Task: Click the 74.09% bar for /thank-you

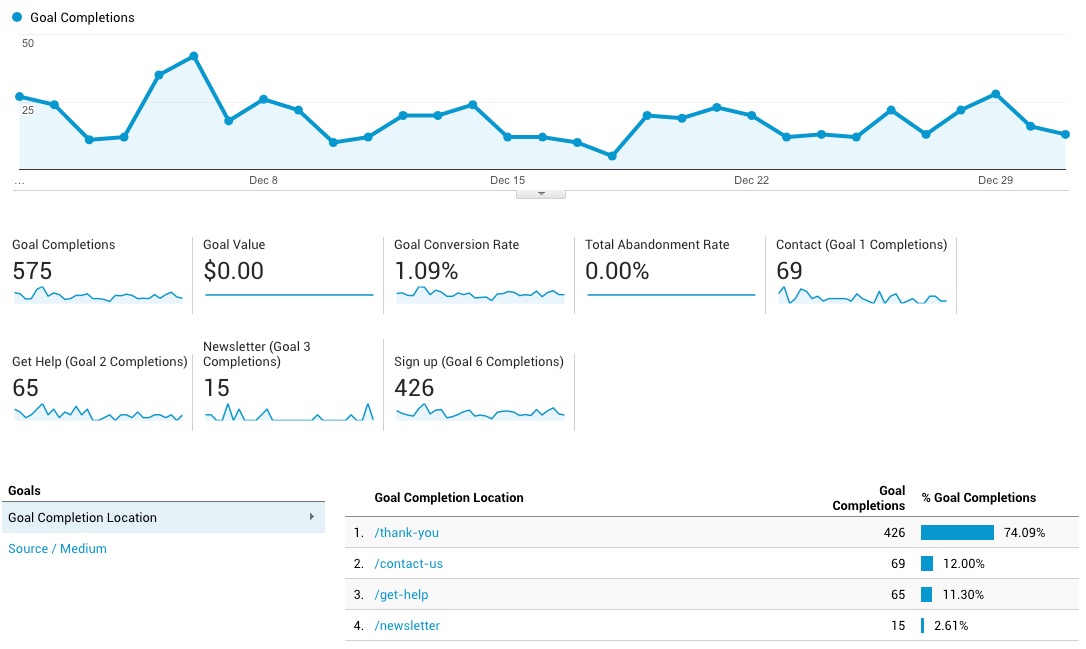Action: (x=957, y=533)
